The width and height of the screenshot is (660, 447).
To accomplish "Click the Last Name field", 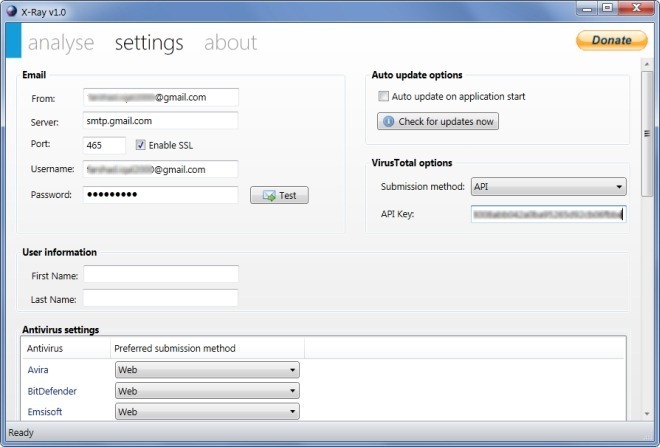I will tap(160, 298).
